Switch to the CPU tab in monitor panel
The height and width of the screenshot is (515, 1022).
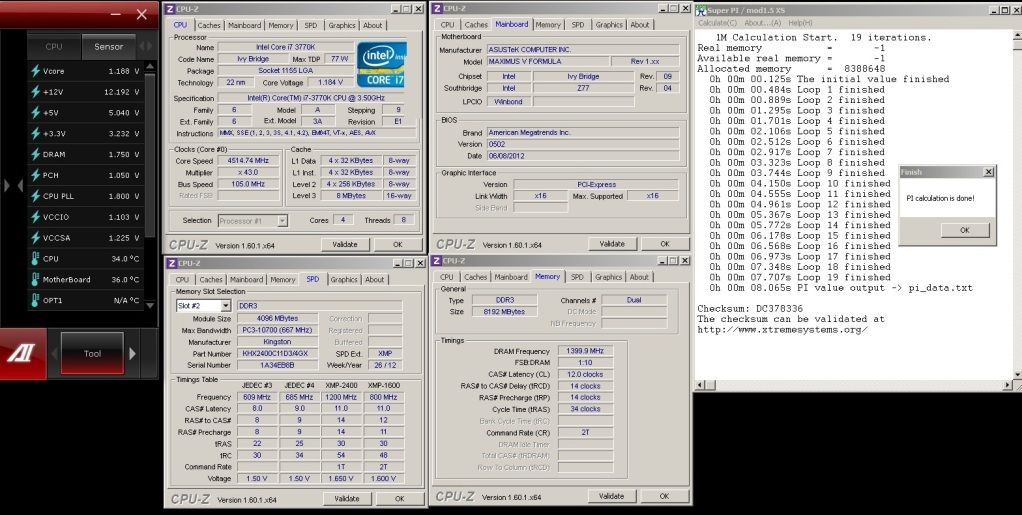coord(54,46)
